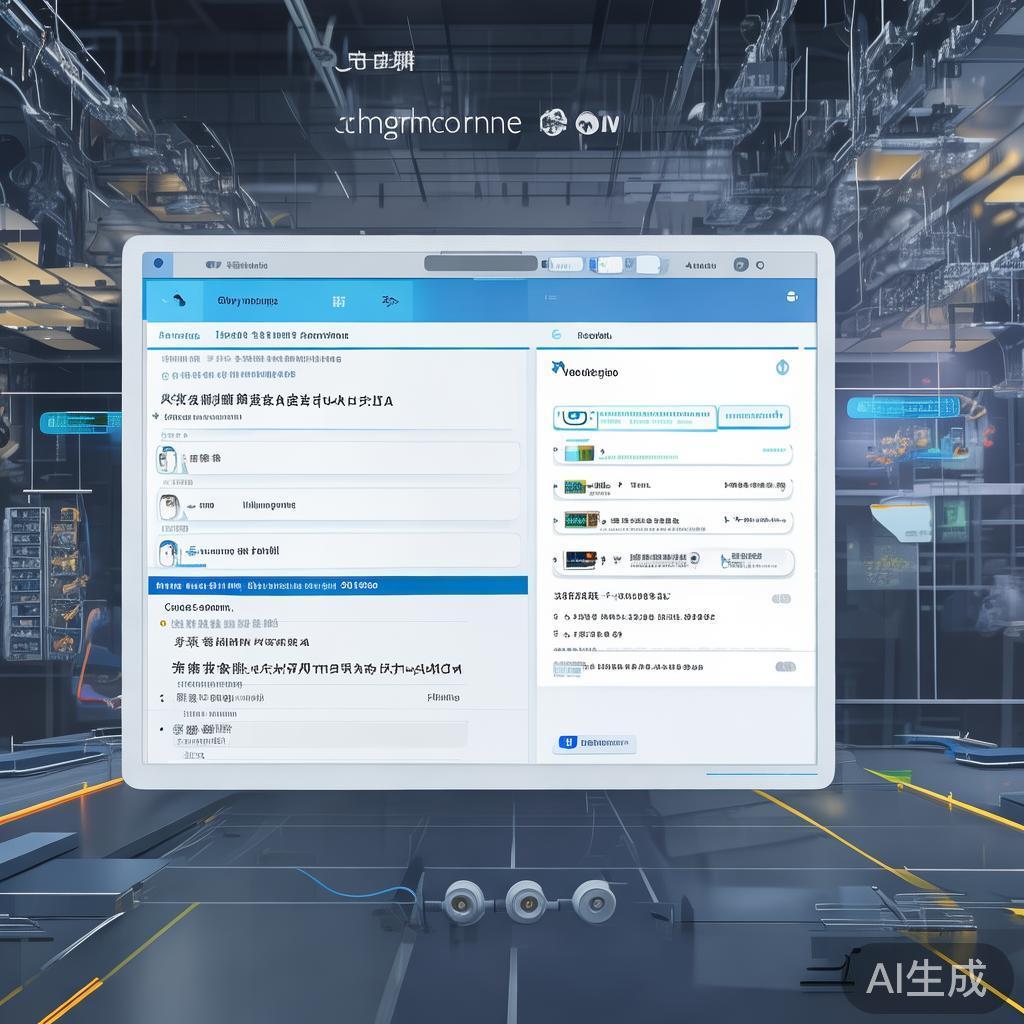This screenshot has height=1024, width=1024.
Task: Open the chip dropdown in fifth right-panel row
Action: [756, 561]
